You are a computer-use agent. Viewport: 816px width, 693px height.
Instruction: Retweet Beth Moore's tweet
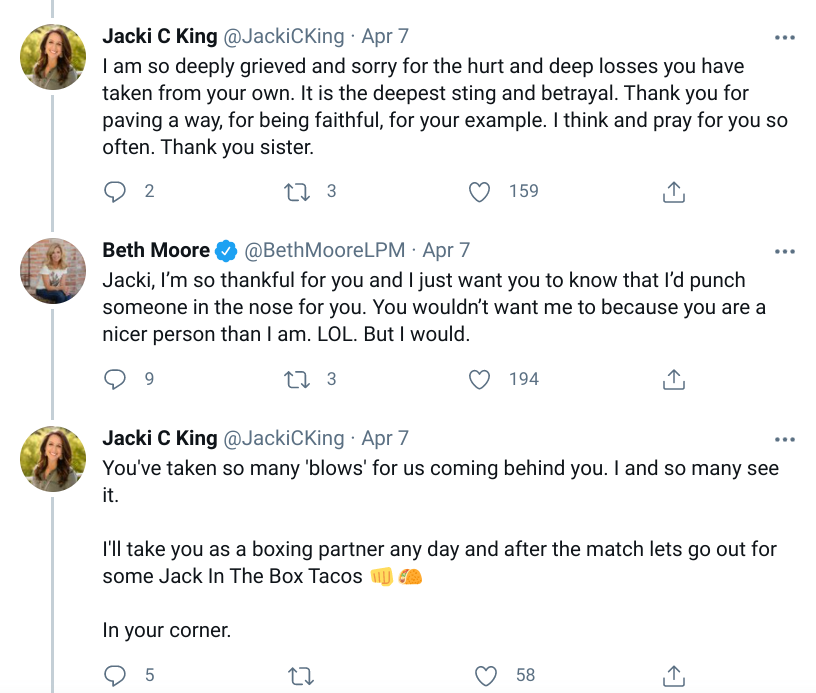click(x=297, y=379)
